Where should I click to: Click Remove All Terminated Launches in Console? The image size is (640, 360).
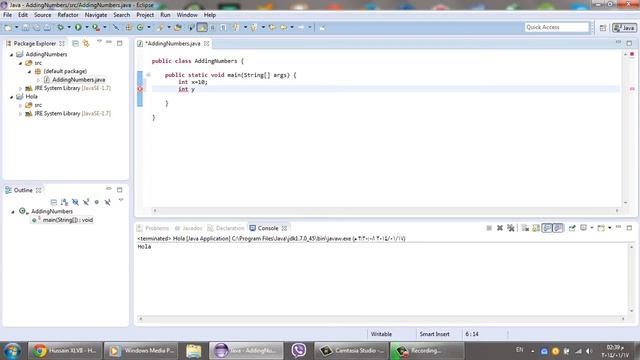click(510, 228)
